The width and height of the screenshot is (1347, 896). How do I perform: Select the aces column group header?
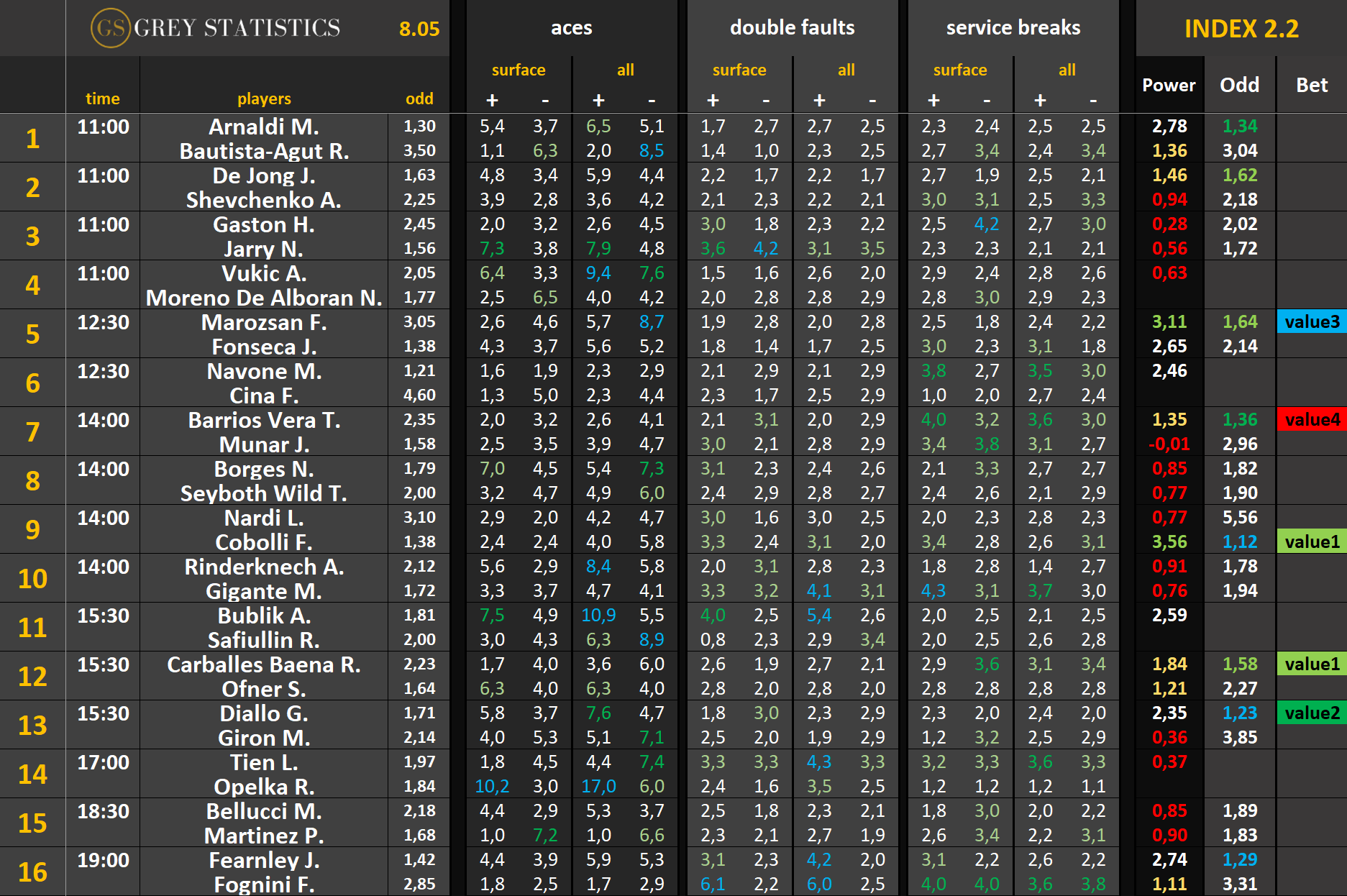pyautogui.click(x=571, y=28)
